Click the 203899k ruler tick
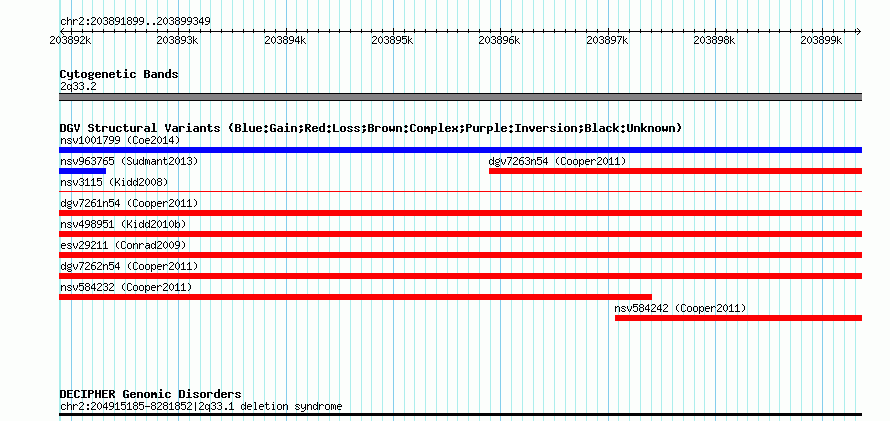890x421 pixels. click(x=821, y=41)
